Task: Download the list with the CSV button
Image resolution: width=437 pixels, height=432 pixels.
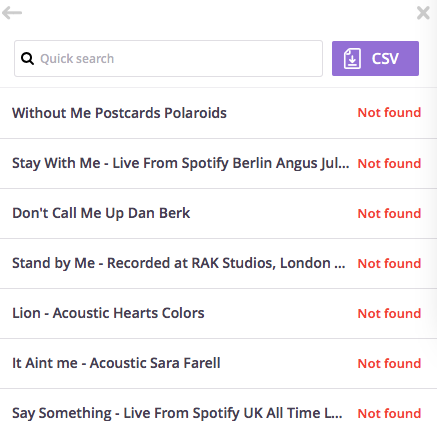Action: [375, 58]
